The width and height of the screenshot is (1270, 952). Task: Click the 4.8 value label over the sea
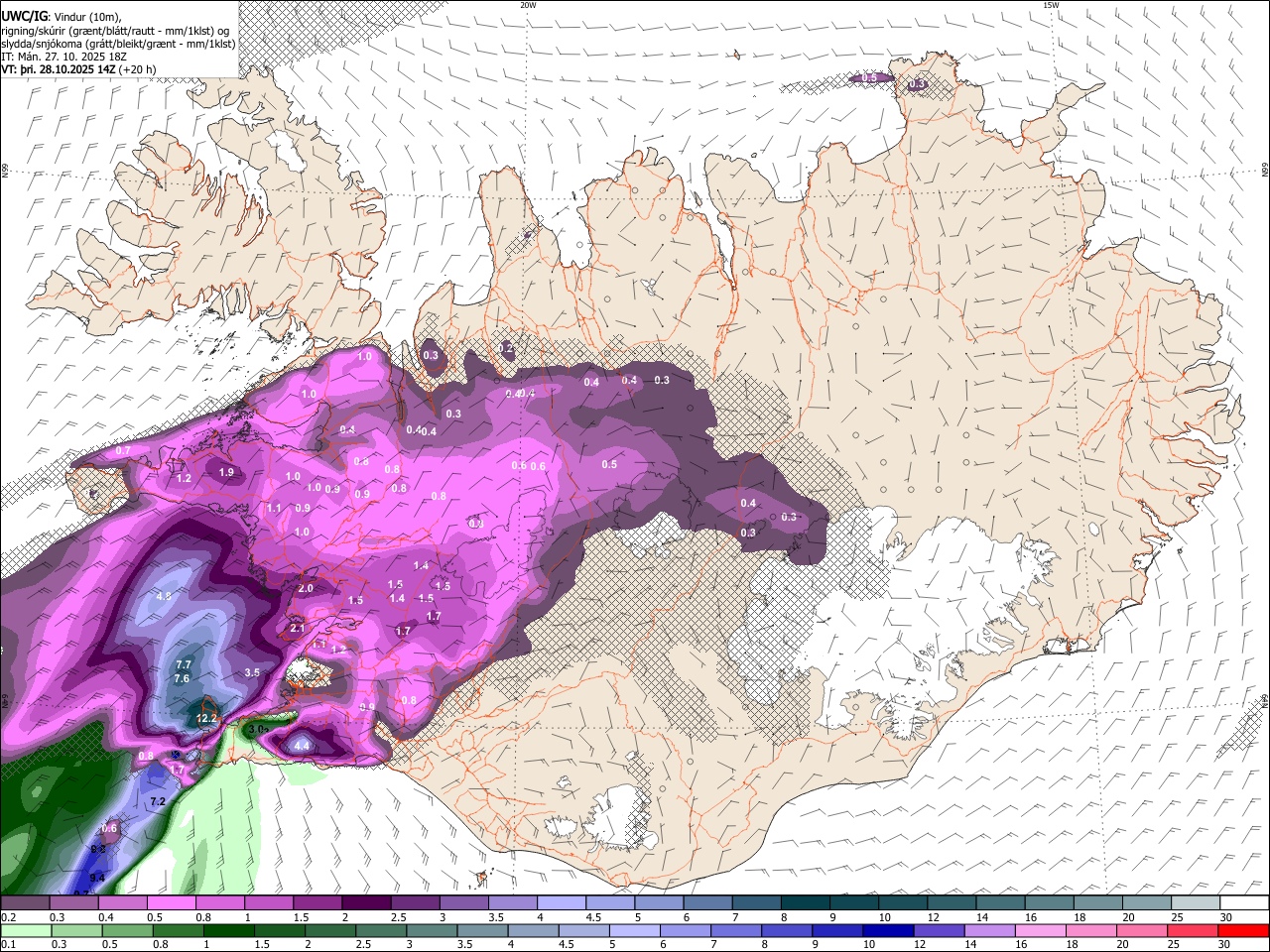click(x=165, y=596)
